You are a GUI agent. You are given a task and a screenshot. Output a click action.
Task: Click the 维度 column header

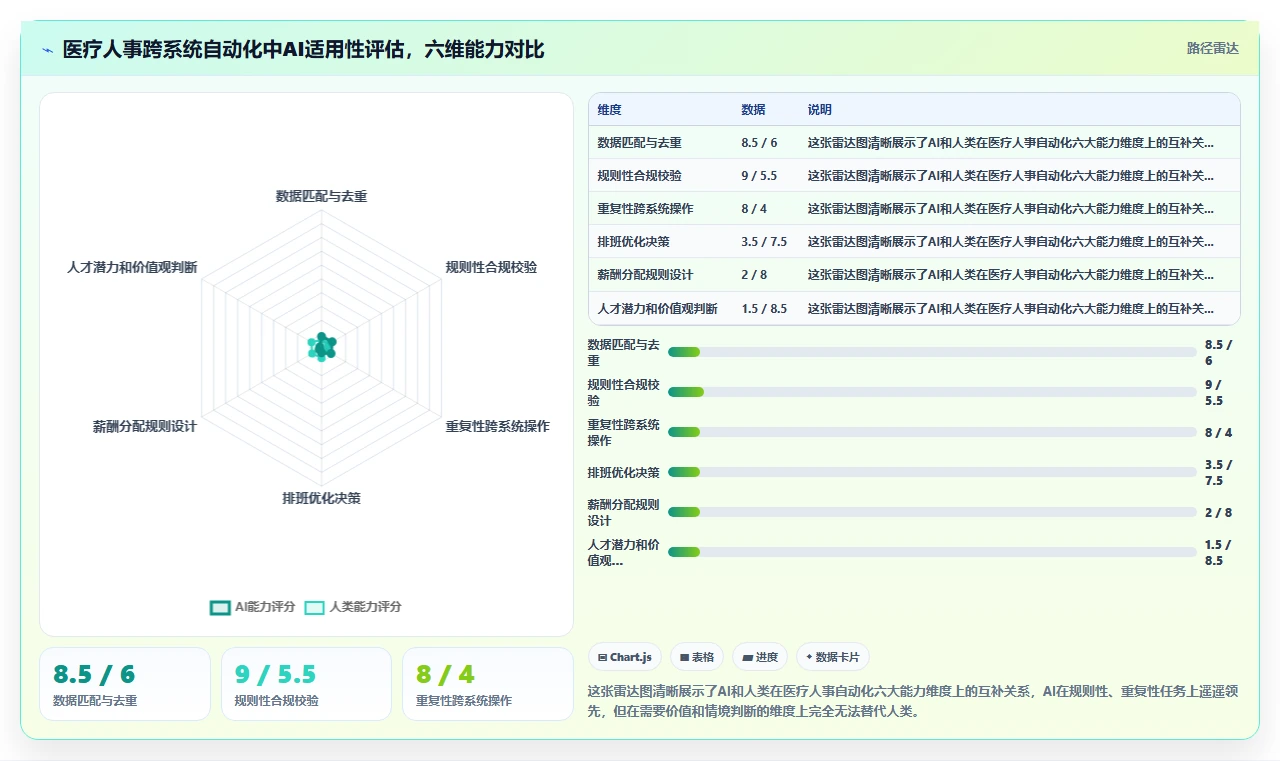pos(610,110)
